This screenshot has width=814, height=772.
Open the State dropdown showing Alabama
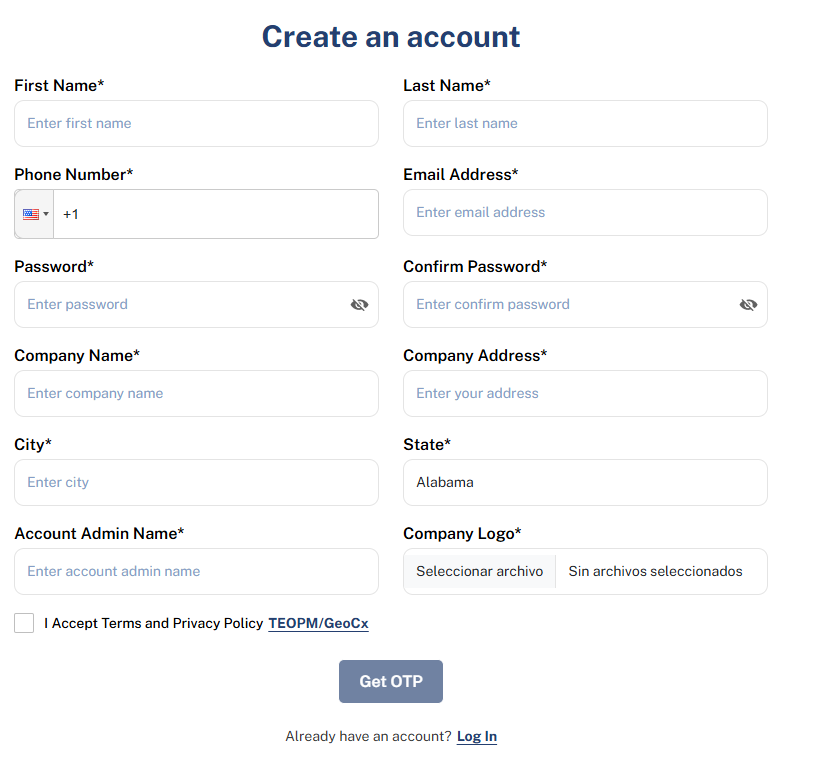tap(584, 482)
